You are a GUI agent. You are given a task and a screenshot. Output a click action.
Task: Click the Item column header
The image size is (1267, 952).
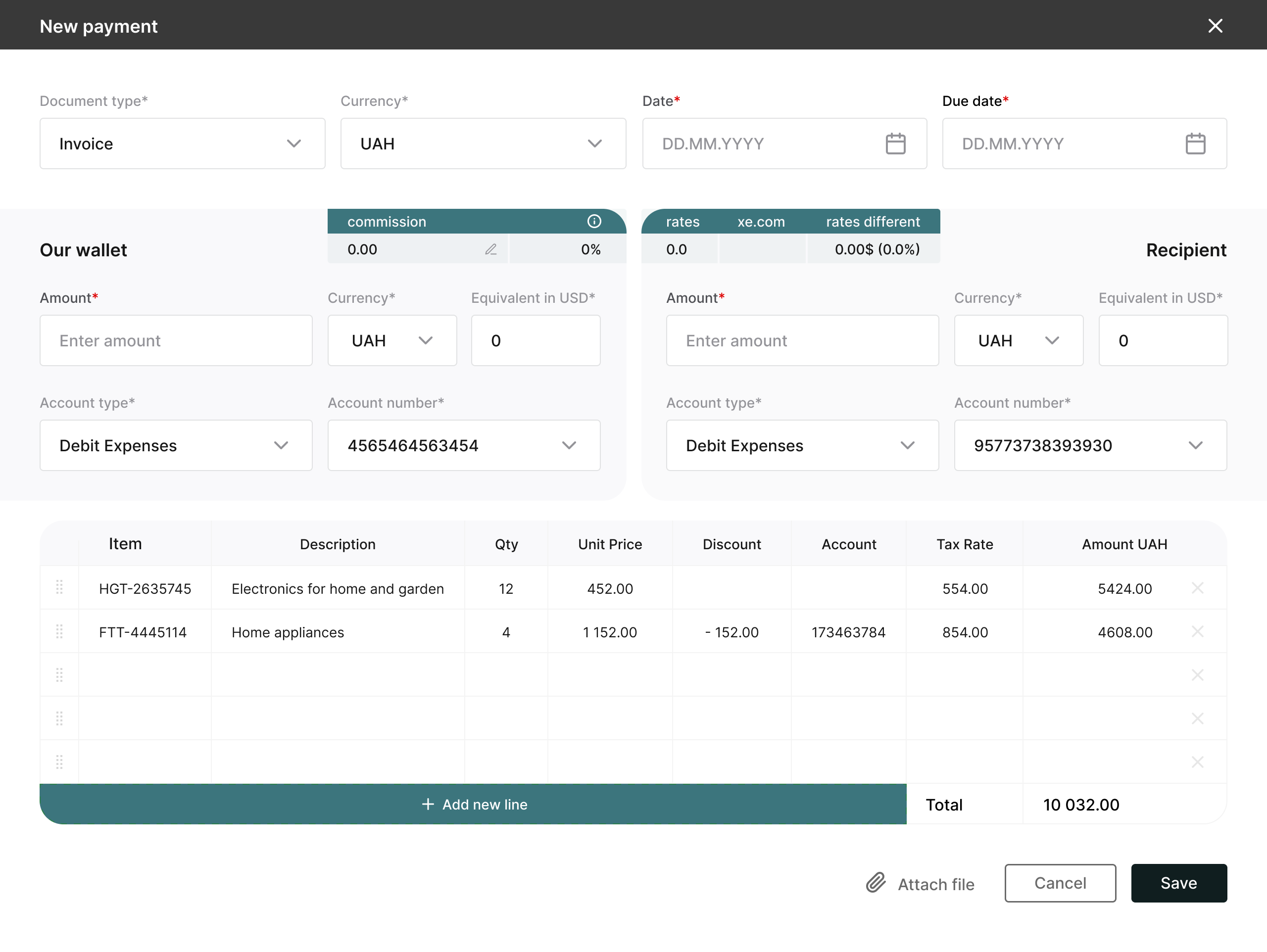(125, 544)
